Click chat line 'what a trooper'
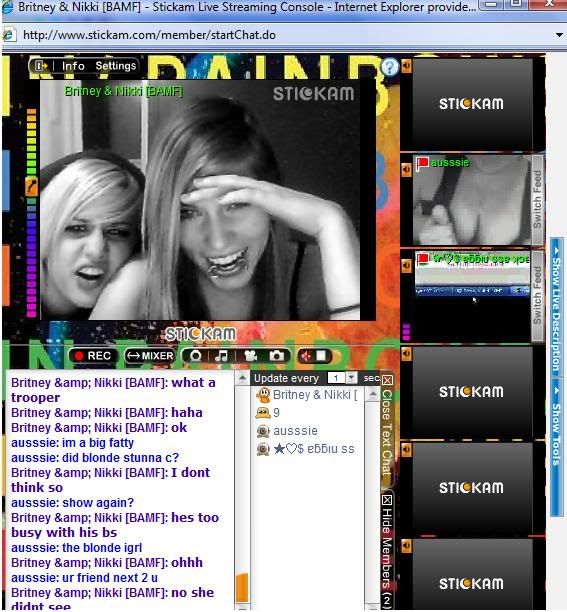 (113, 390)
